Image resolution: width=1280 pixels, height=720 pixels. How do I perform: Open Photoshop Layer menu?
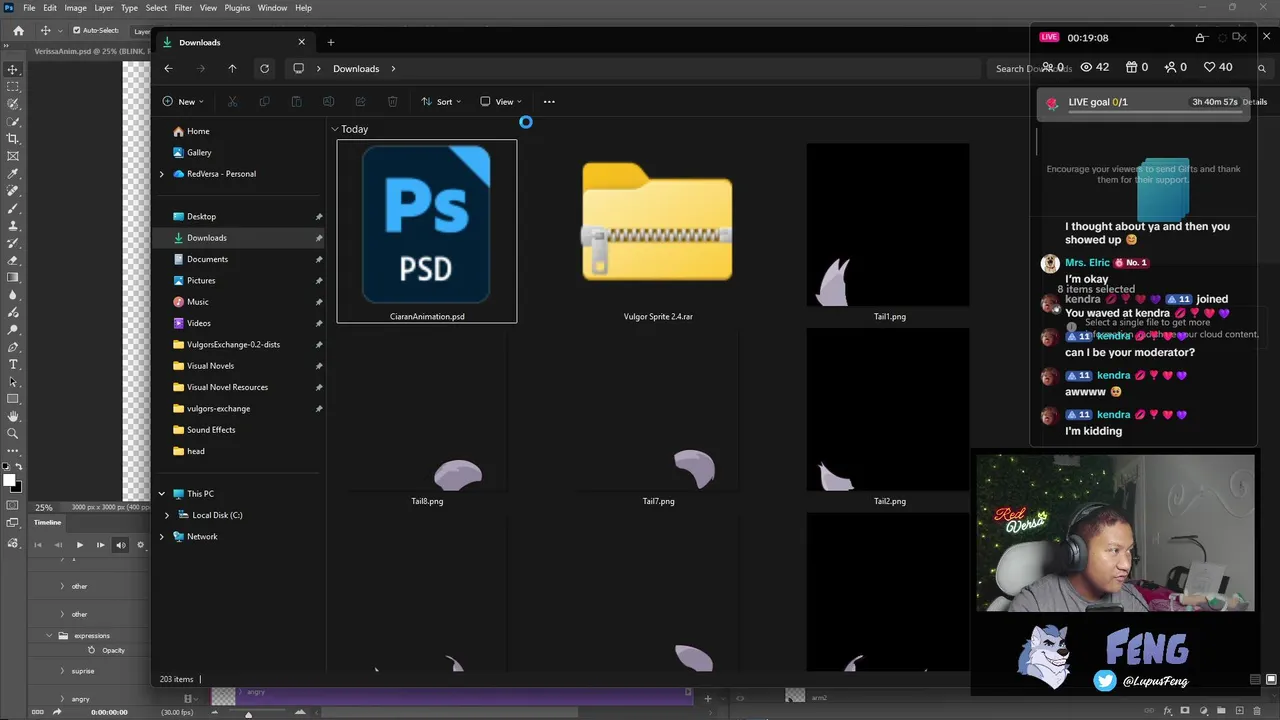pyautogui.click(x=104, y=8)
